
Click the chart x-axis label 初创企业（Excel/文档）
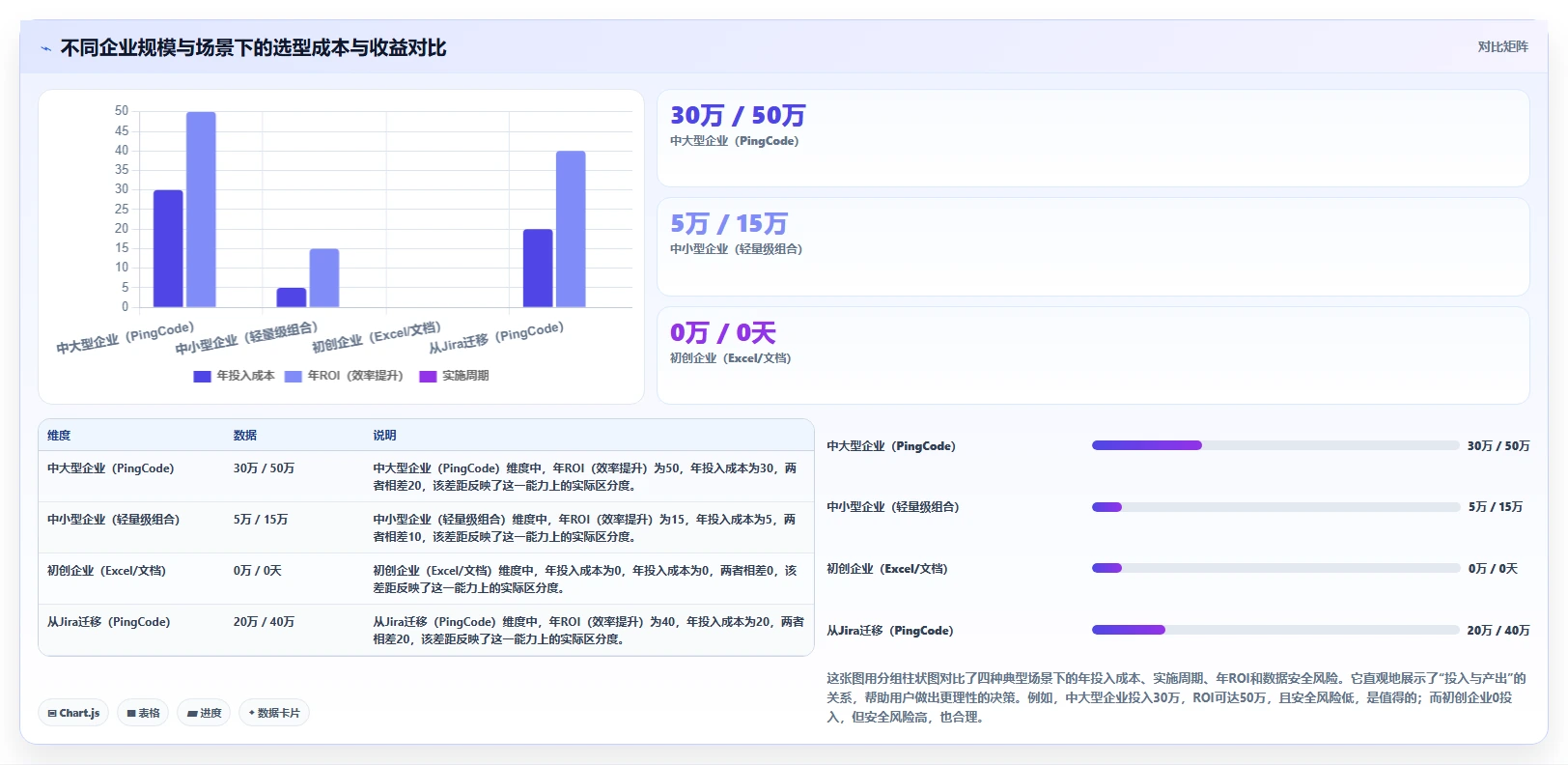[x=377, y=336]
